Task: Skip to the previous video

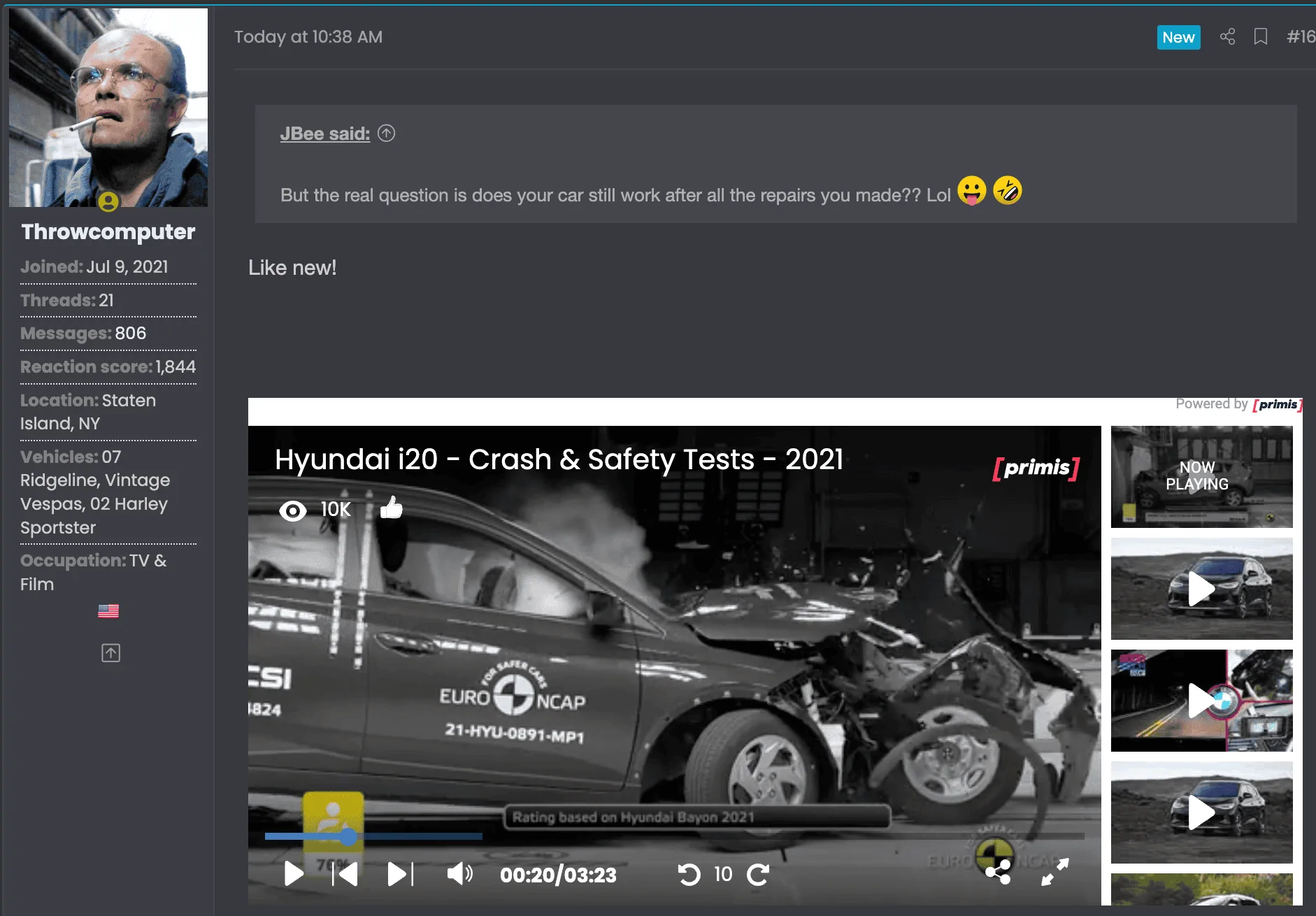Action: click(345, 874)
